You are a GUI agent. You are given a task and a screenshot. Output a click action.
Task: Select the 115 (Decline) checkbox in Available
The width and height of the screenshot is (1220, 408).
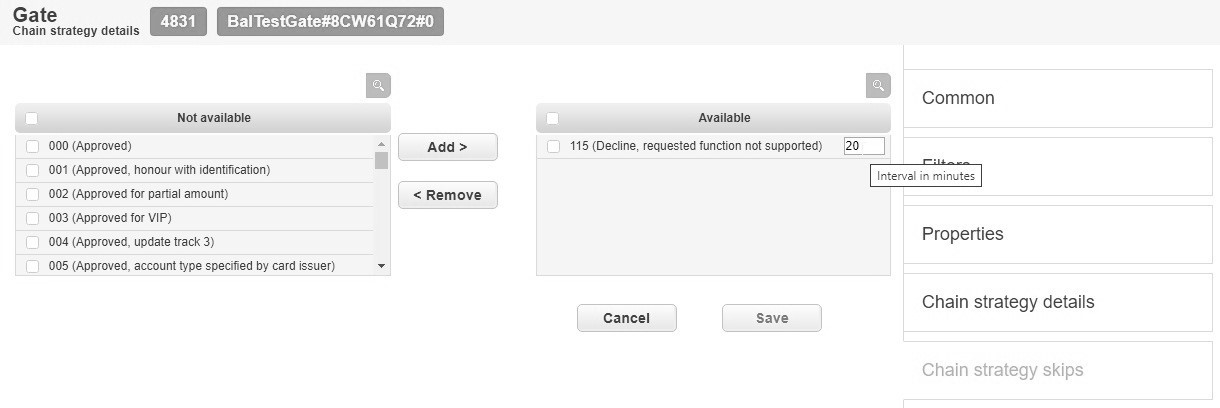click(x=554, y=146)
